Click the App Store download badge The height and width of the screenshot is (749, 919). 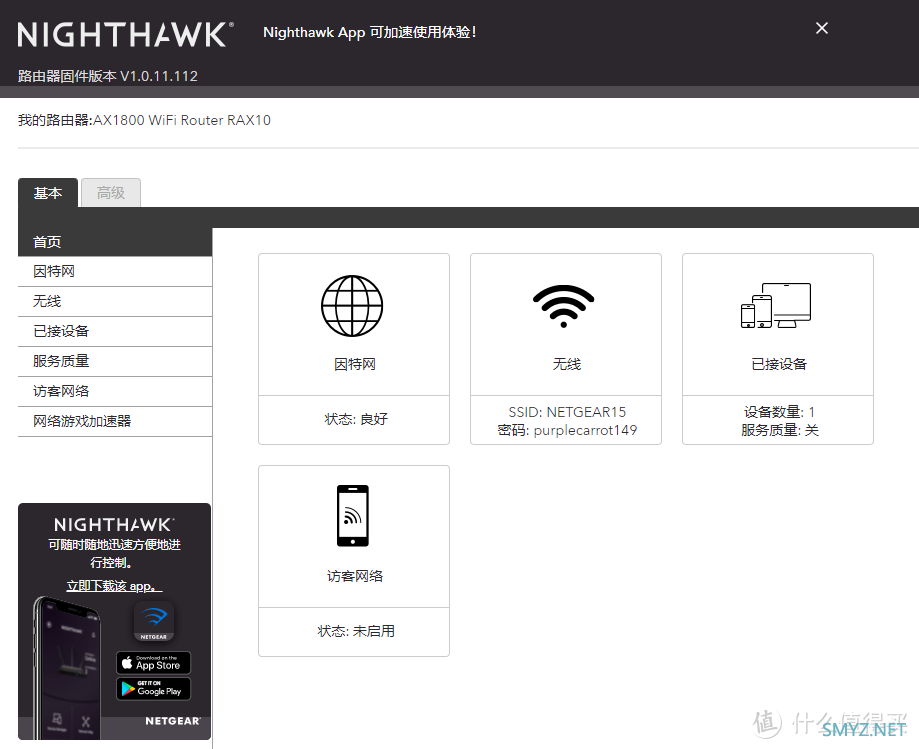154,663
